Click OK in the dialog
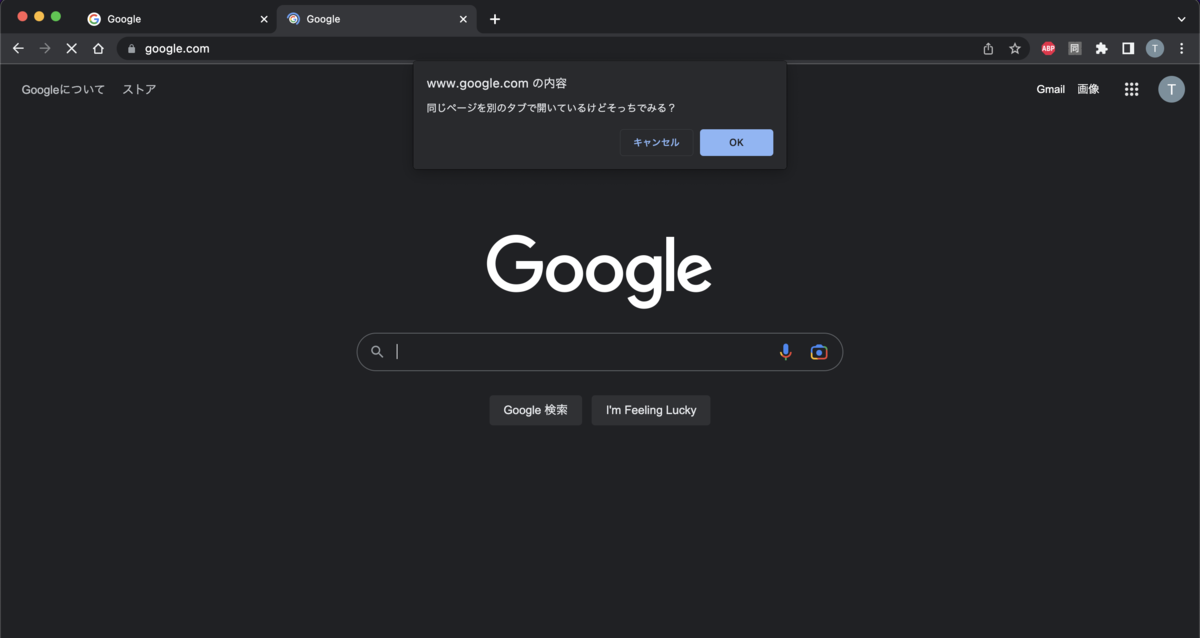1200x638 pixels. click(736, 142)
